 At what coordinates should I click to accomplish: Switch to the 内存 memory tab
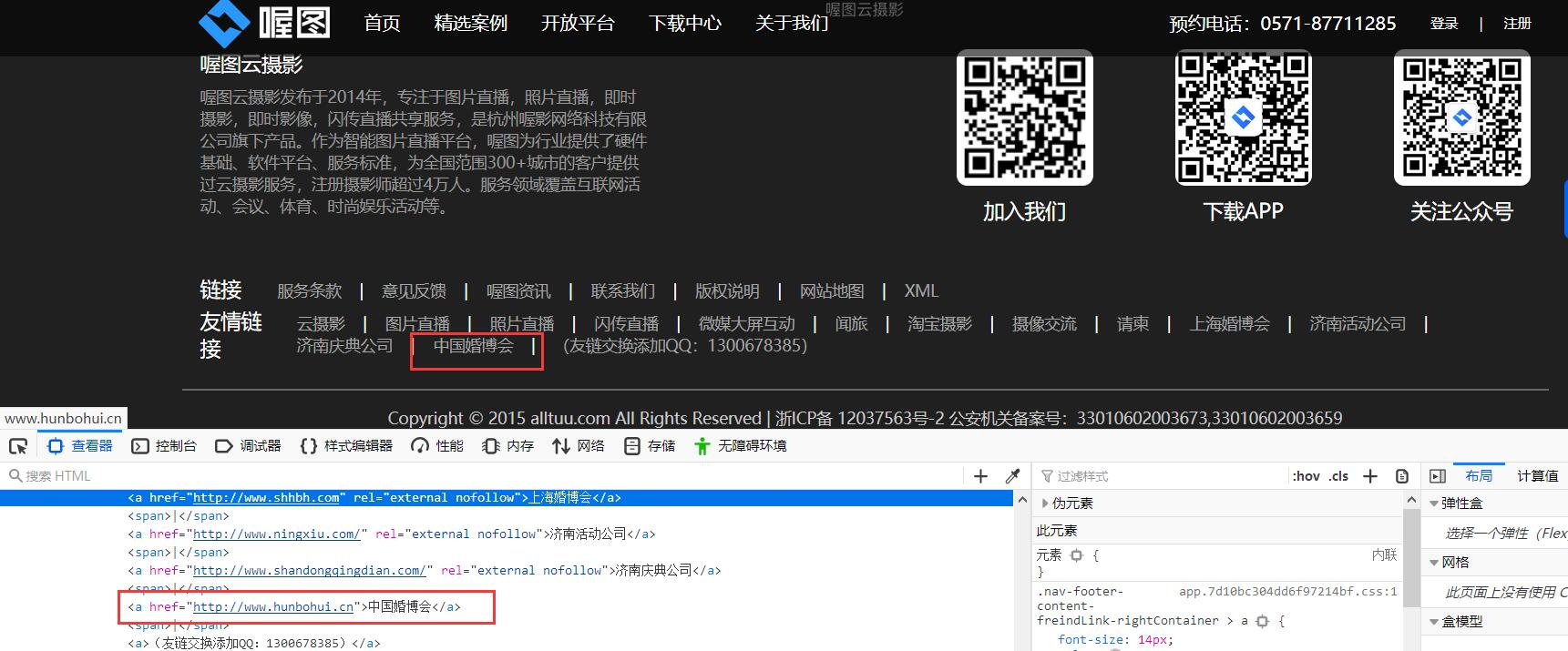508,446
